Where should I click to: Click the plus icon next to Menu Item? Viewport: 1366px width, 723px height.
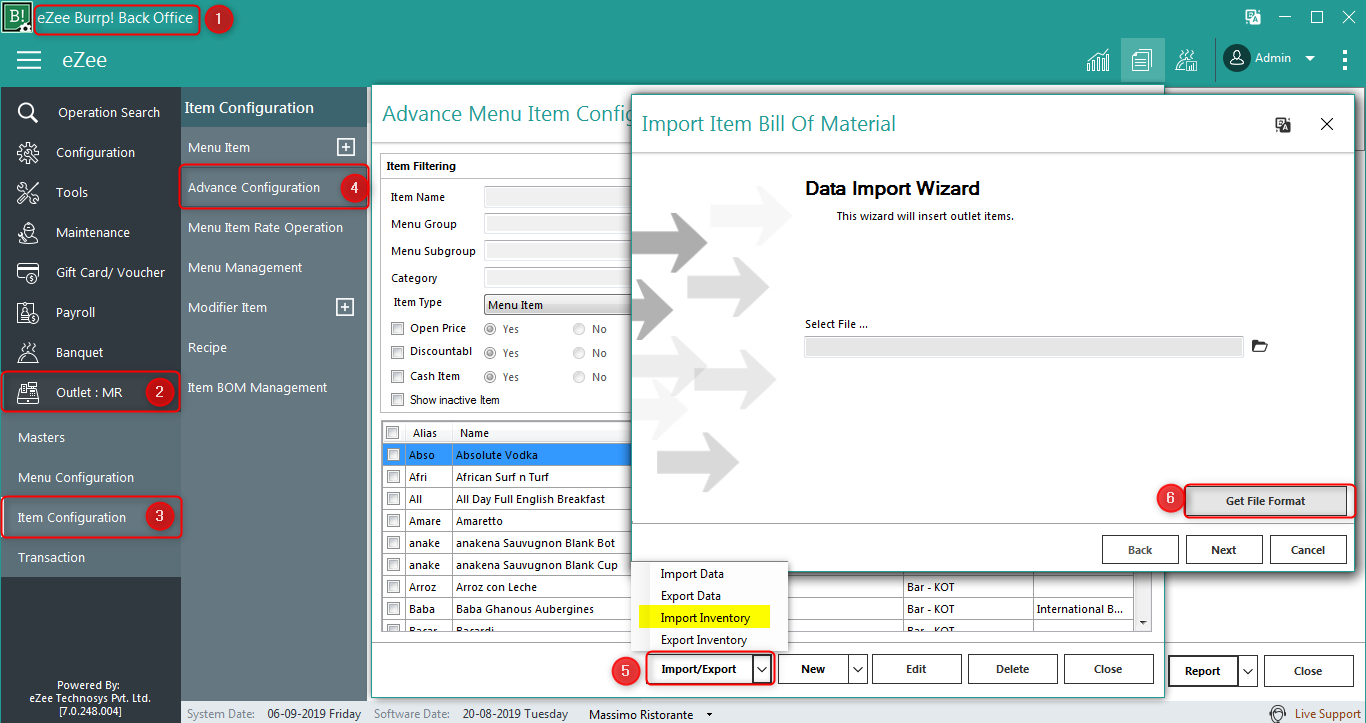[x=345, y=147]
